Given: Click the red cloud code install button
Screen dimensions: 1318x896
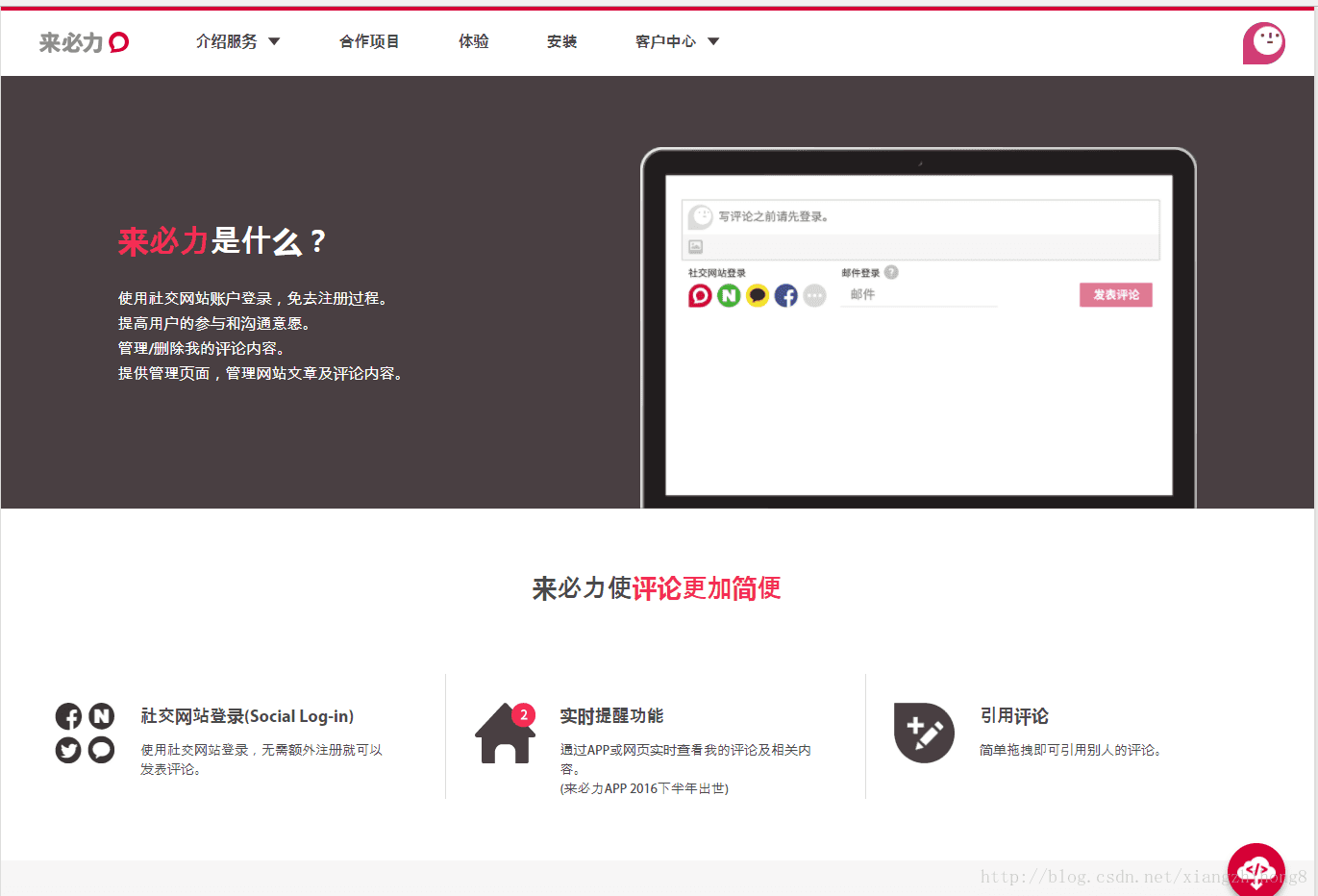Looking at the screenshot, I should tap(1256, 869).
